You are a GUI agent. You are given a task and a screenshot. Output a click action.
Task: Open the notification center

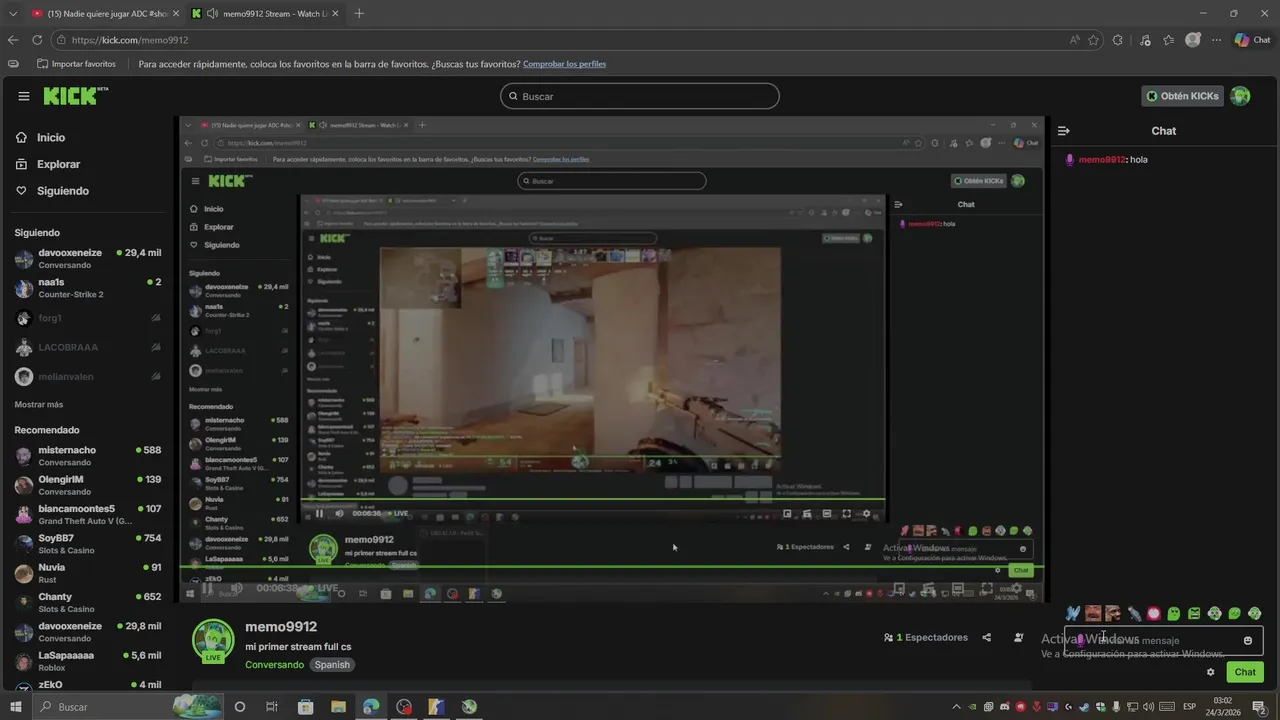point(1259,707)
